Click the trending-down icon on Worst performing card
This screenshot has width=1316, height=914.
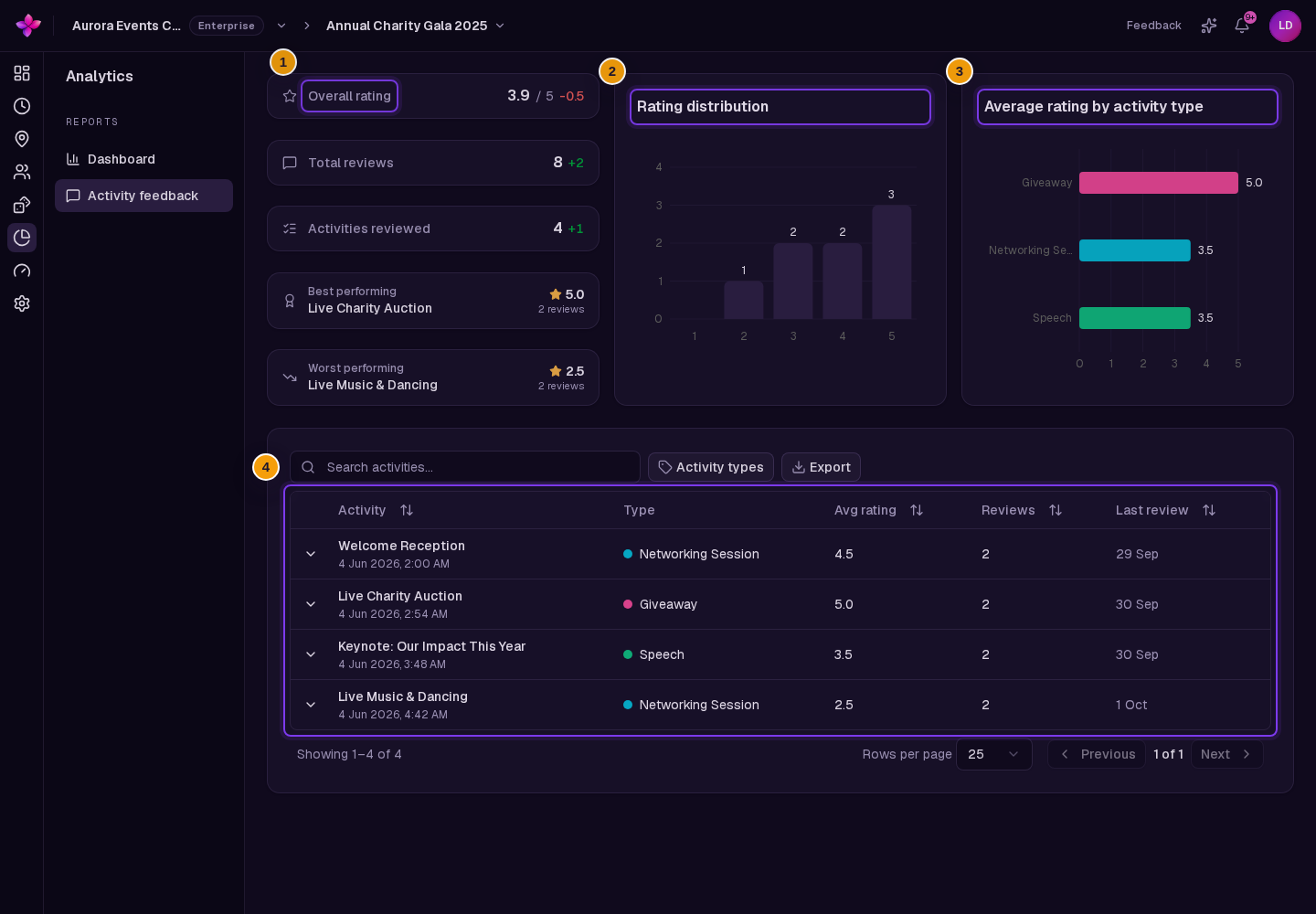tap(290, 377)
